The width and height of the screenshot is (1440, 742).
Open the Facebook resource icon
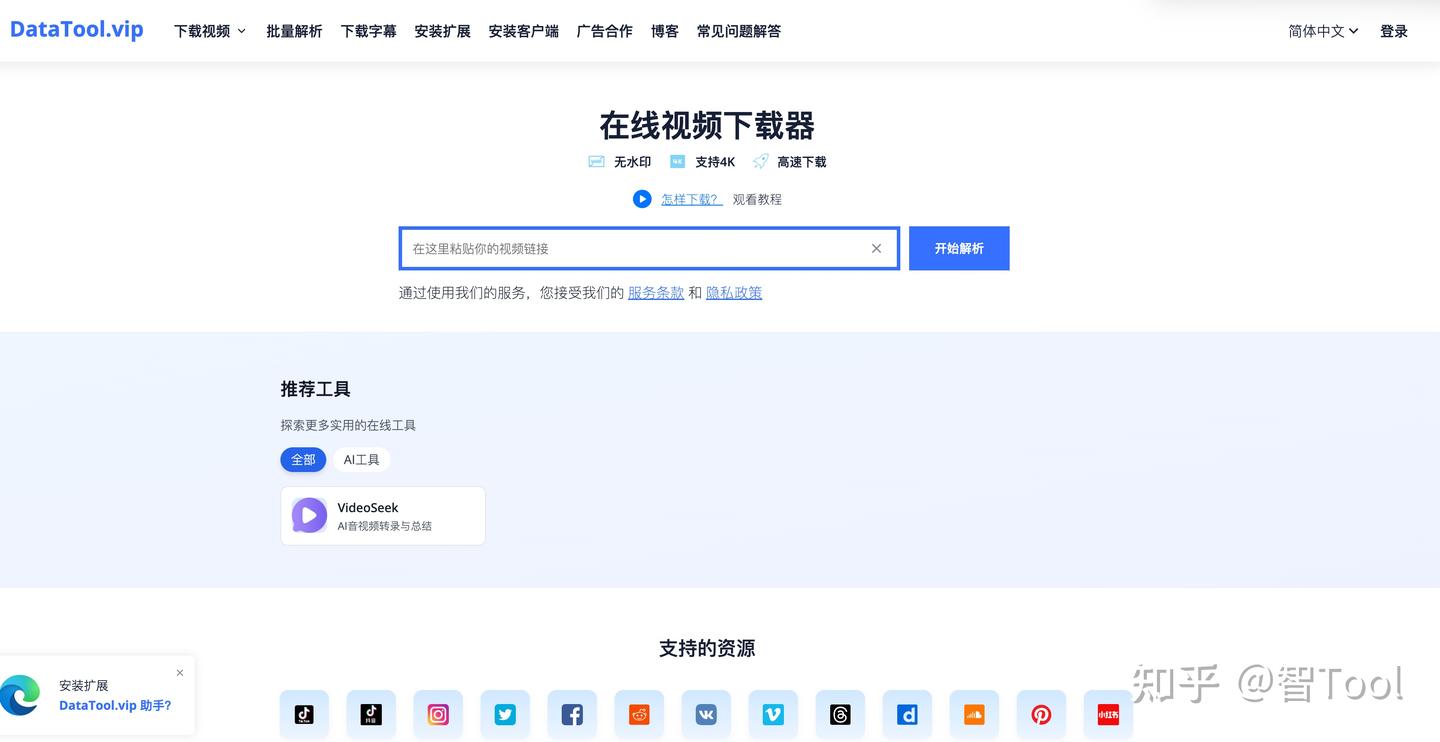pyautogui.click(x=572, y=714)
